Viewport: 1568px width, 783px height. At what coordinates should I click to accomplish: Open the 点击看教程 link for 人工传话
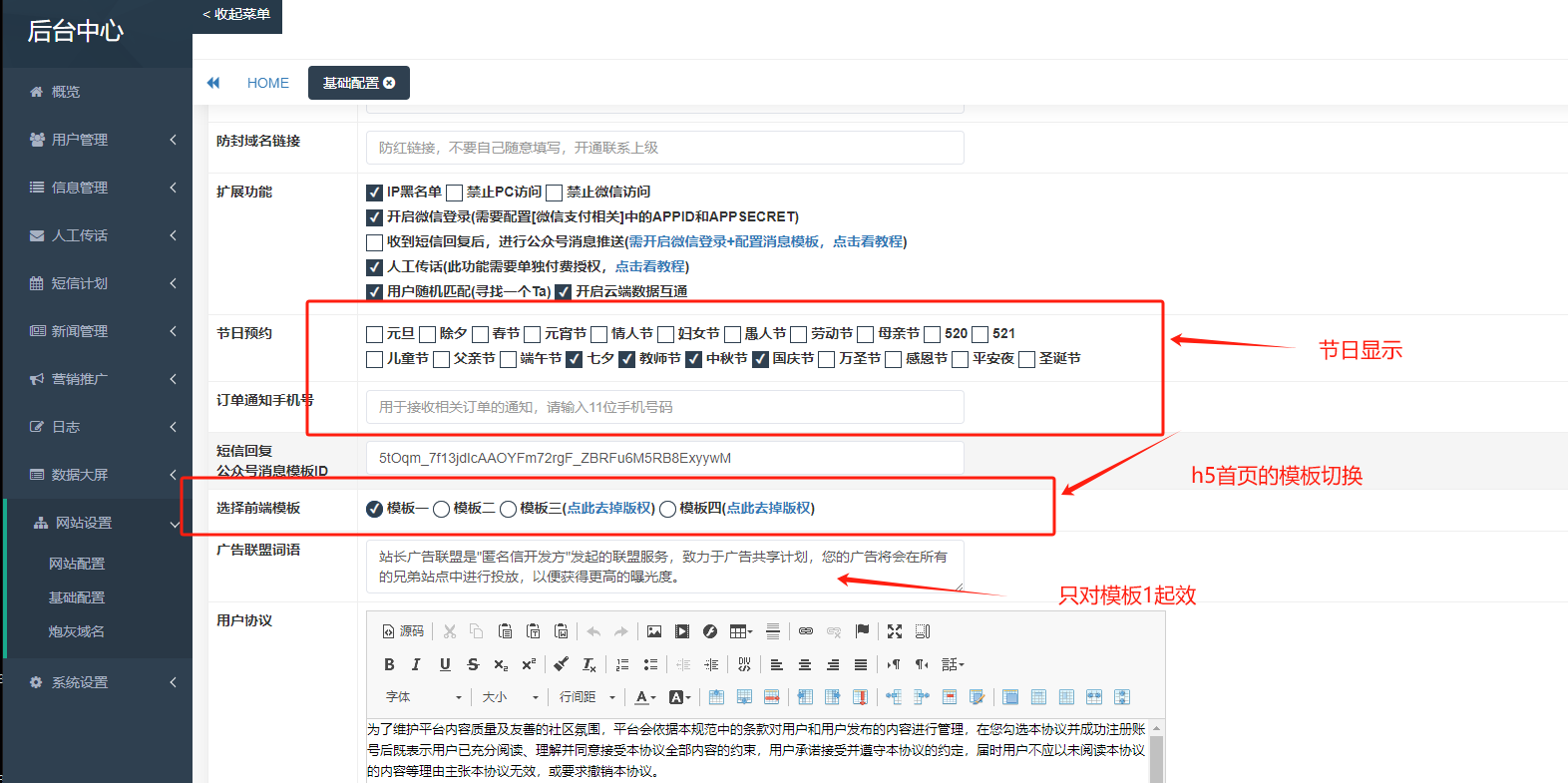click(x=650, y=266)
